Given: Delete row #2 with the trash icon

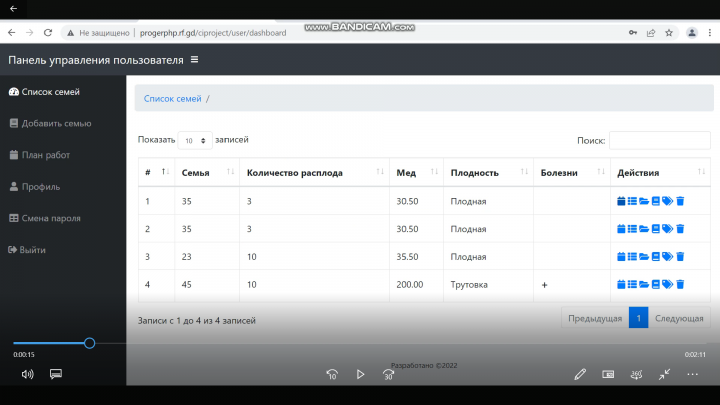Looking at the screenshot, I should [x=680, y=229].
